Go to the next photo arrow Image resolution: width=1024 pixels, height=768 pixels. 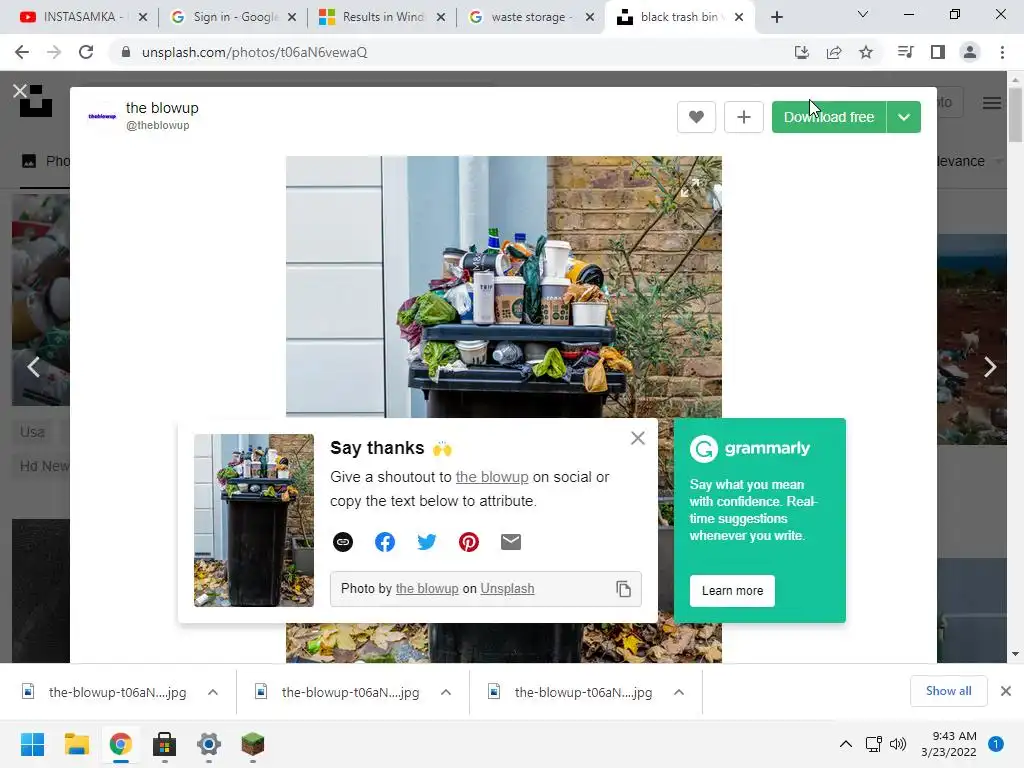(x=989, y=367)
